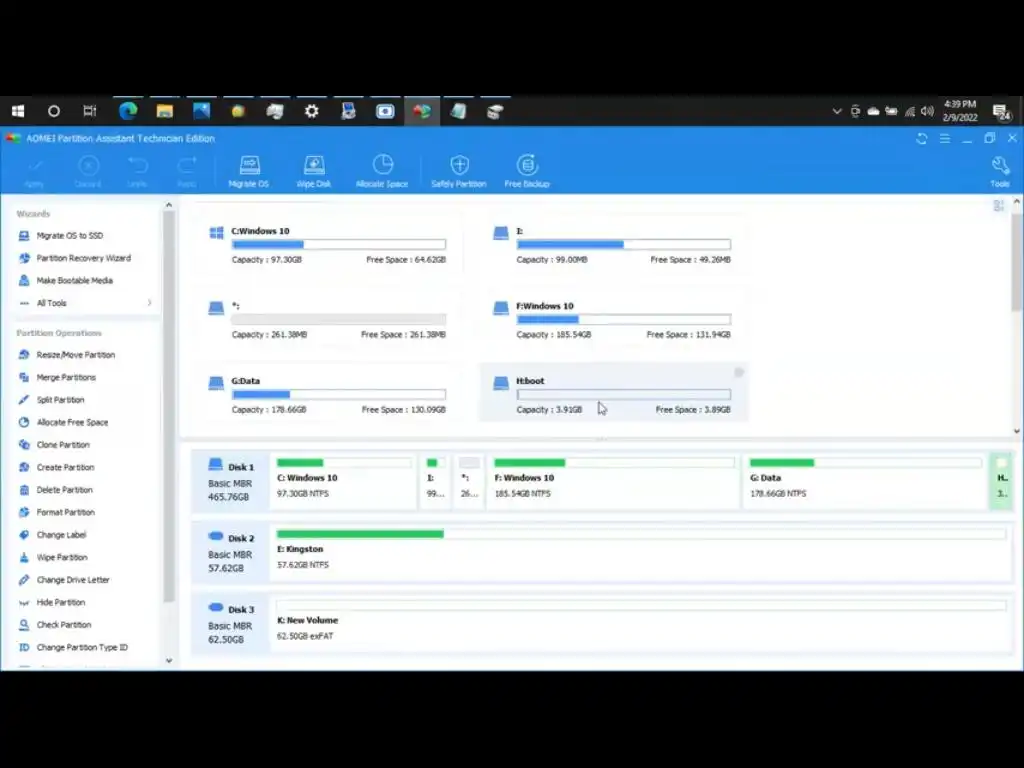Click the Safely Partition toolbar icon
This screenshot has height=768, width=1024.
point(458,171)
